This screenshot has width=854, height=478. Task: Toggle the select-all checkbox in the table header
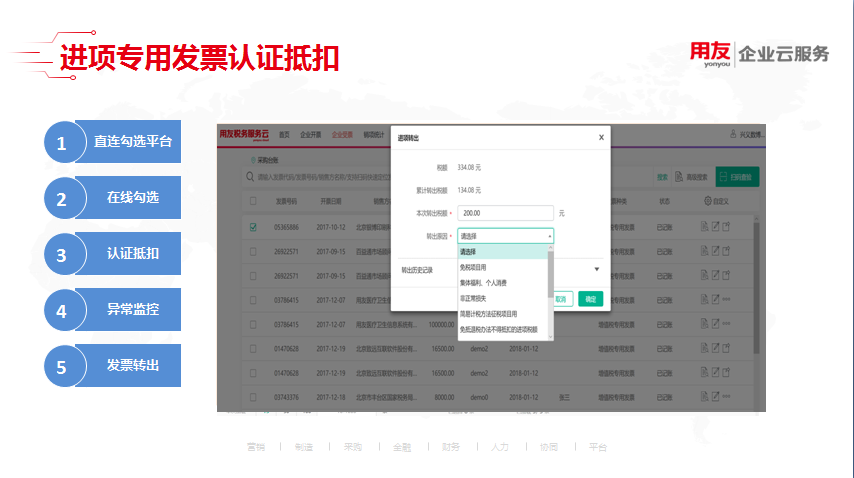coord(253,201)
